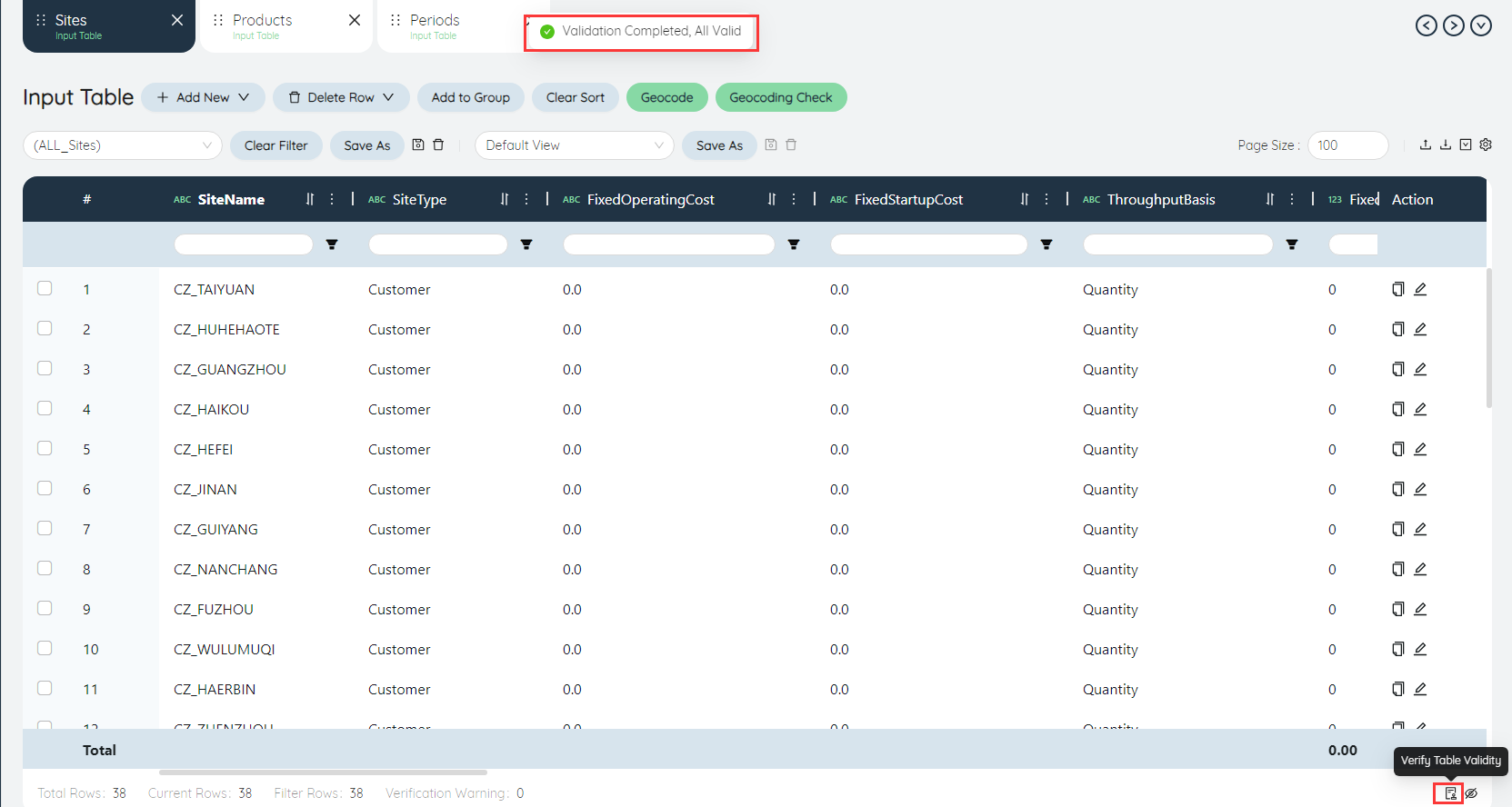Viewport: 1512px width, 807px height.
Task: Select row 3 CZ_GUANGZHOU checkbox
Action: (x=45, y=368)
